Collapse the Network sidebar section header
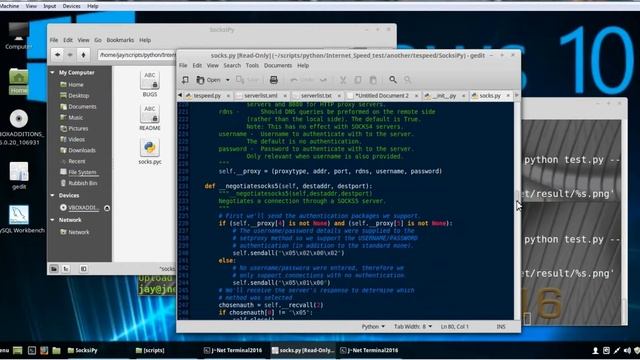 click(52, 220)
